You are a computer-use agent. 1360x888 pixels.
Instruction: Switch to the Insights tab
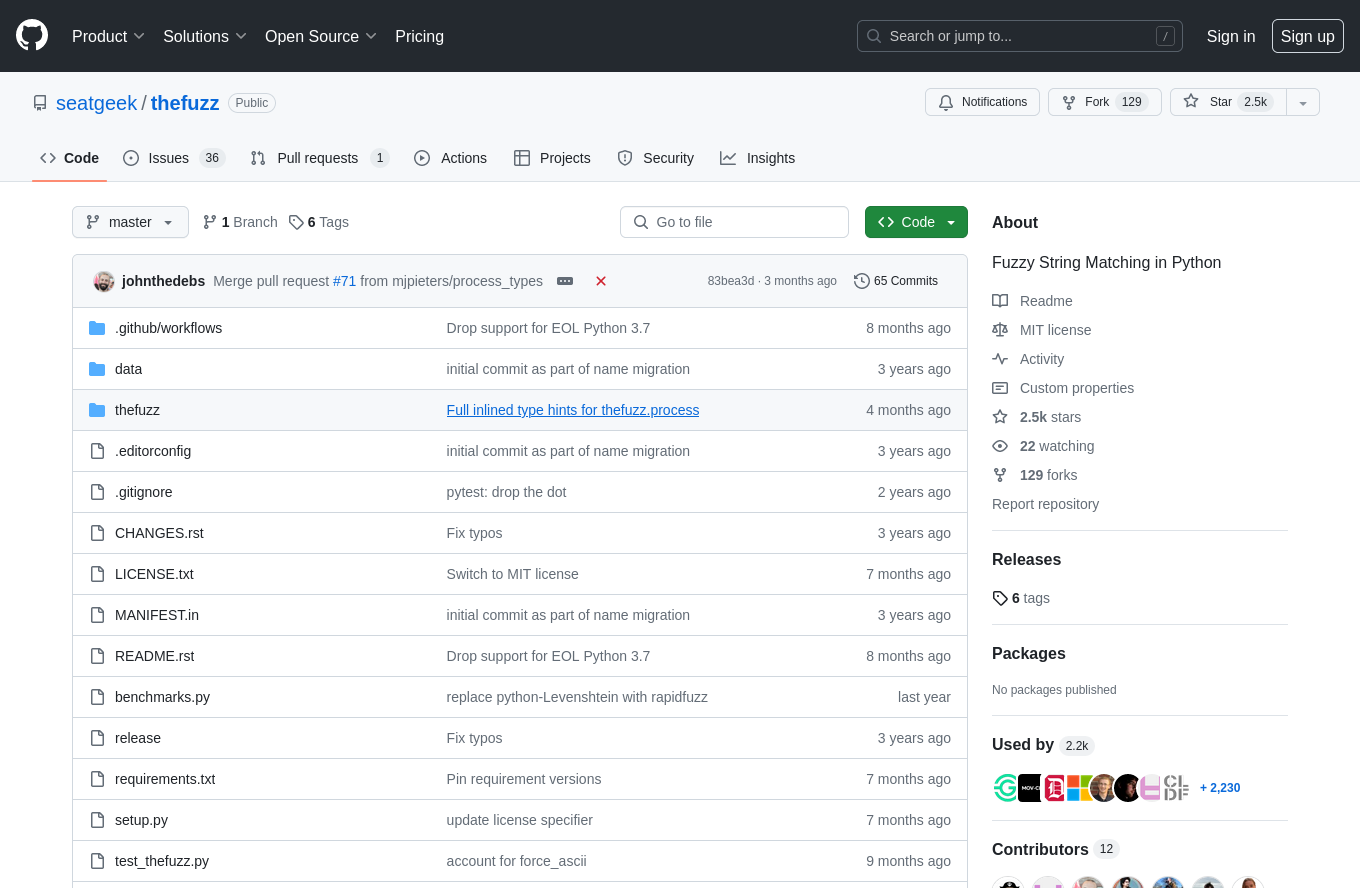click(758, 158)
